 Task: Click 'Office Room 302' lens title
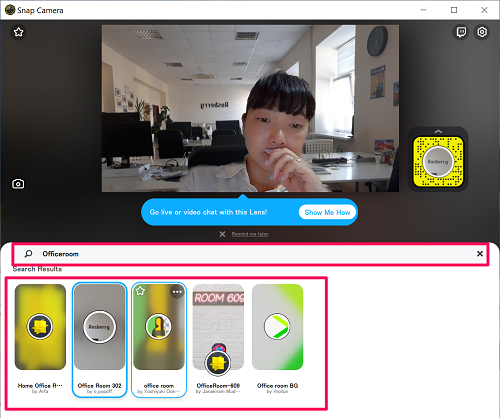100,386
